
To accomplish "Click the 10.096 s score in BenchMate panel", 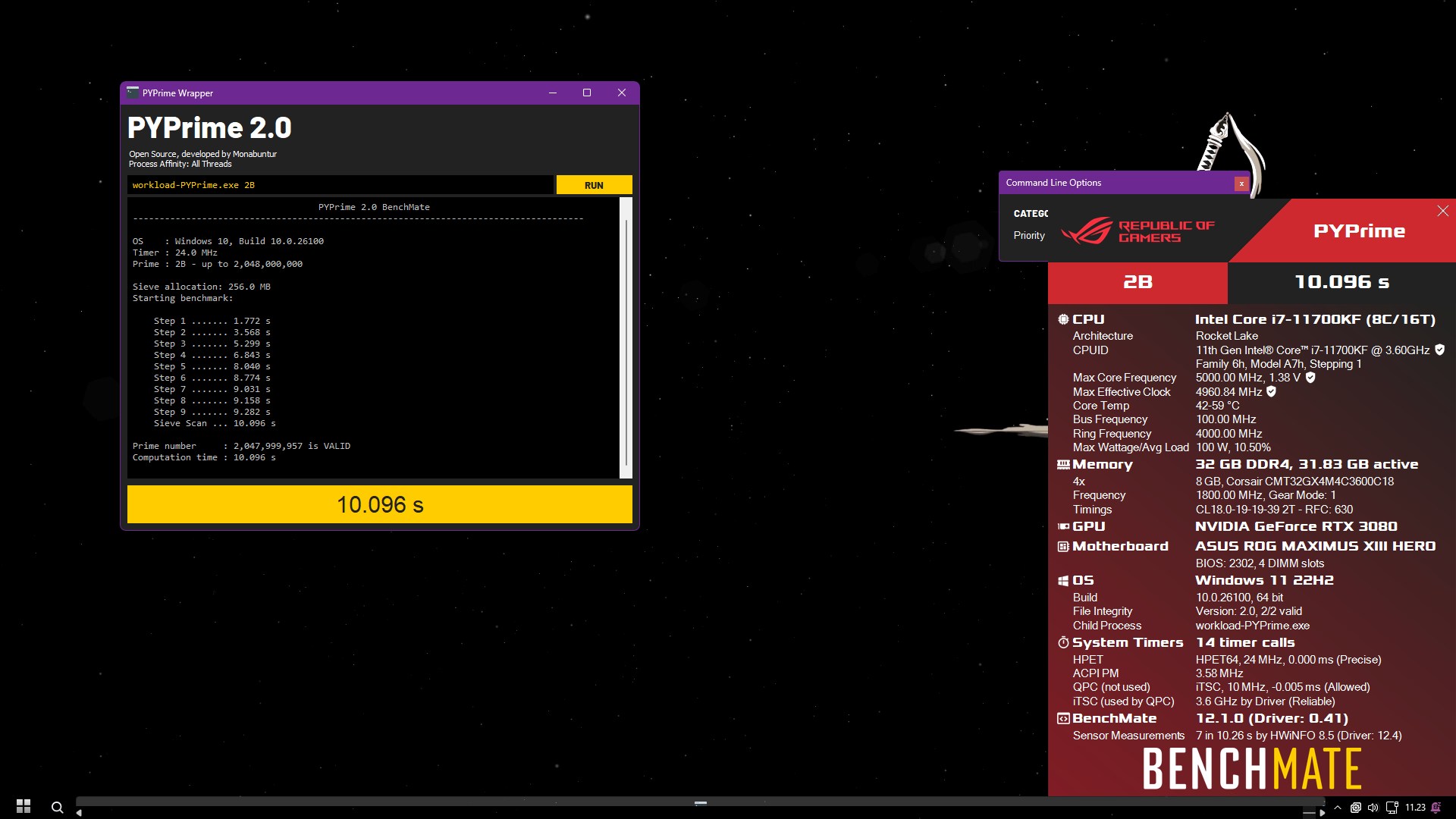I will pyautogui.click(x=1341, y=283).
